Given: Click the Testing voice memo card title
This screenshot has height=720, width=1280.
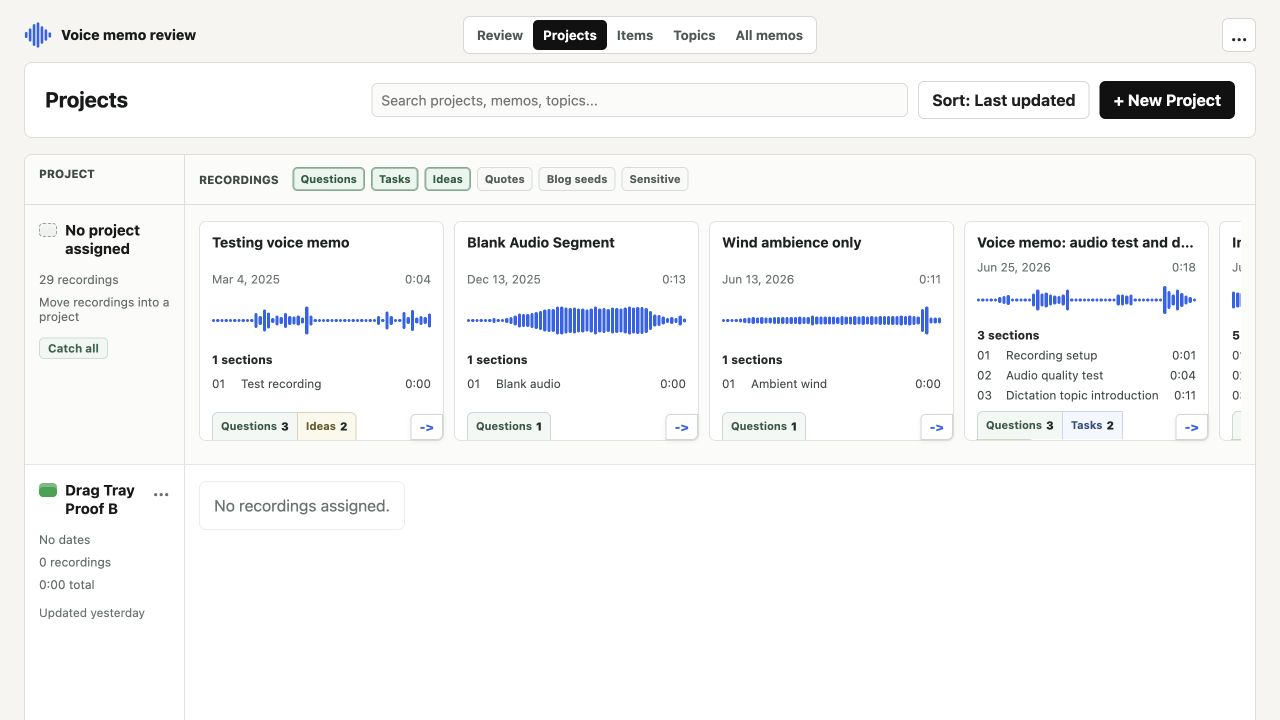Looking at the screenshot, I should coord(281,242).
